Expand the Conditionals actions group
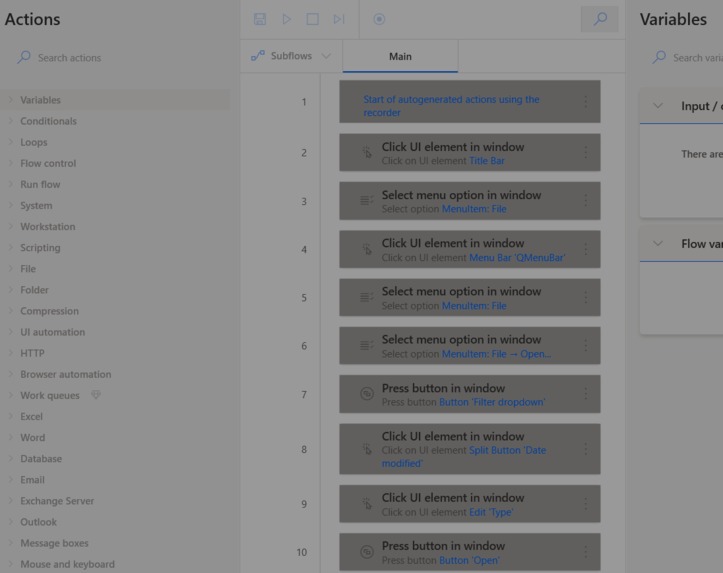Image resolution: width=723 pixels, height=573 pixels. point(11,121)
